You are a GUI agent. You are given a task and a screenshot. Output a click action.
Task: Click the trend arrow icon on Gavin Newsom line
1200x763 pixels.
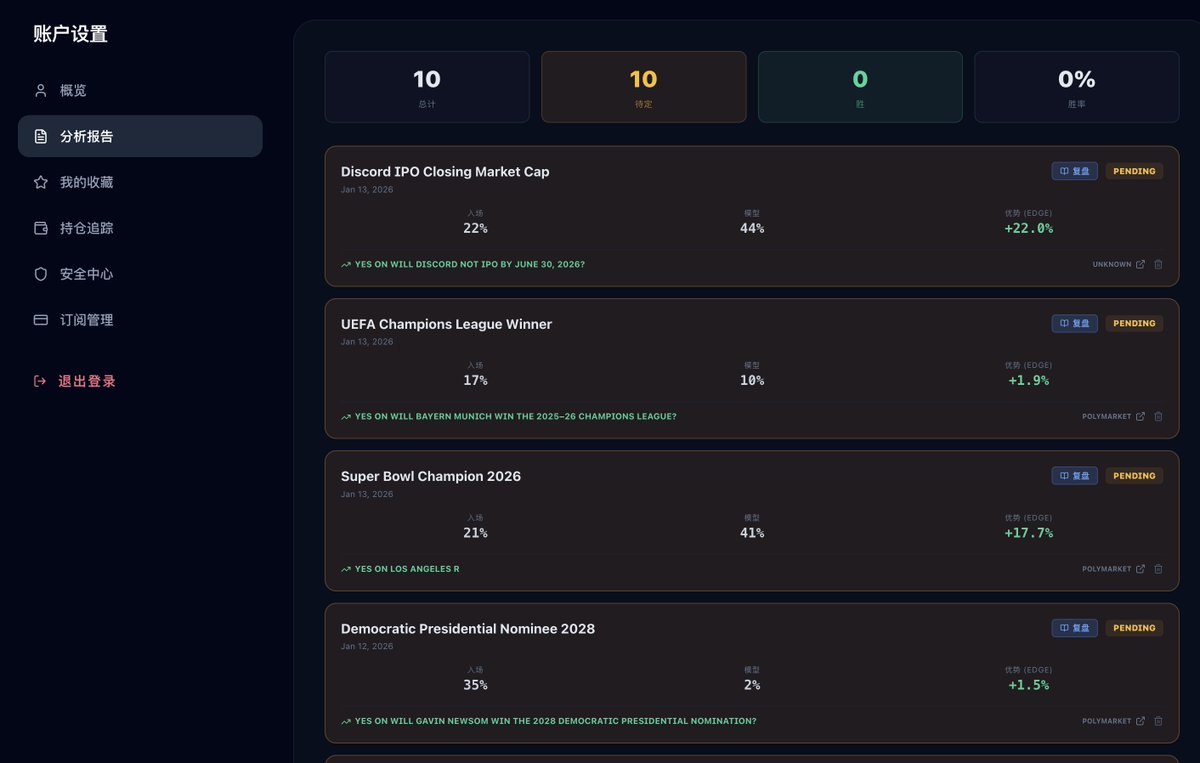click(346, 721)
